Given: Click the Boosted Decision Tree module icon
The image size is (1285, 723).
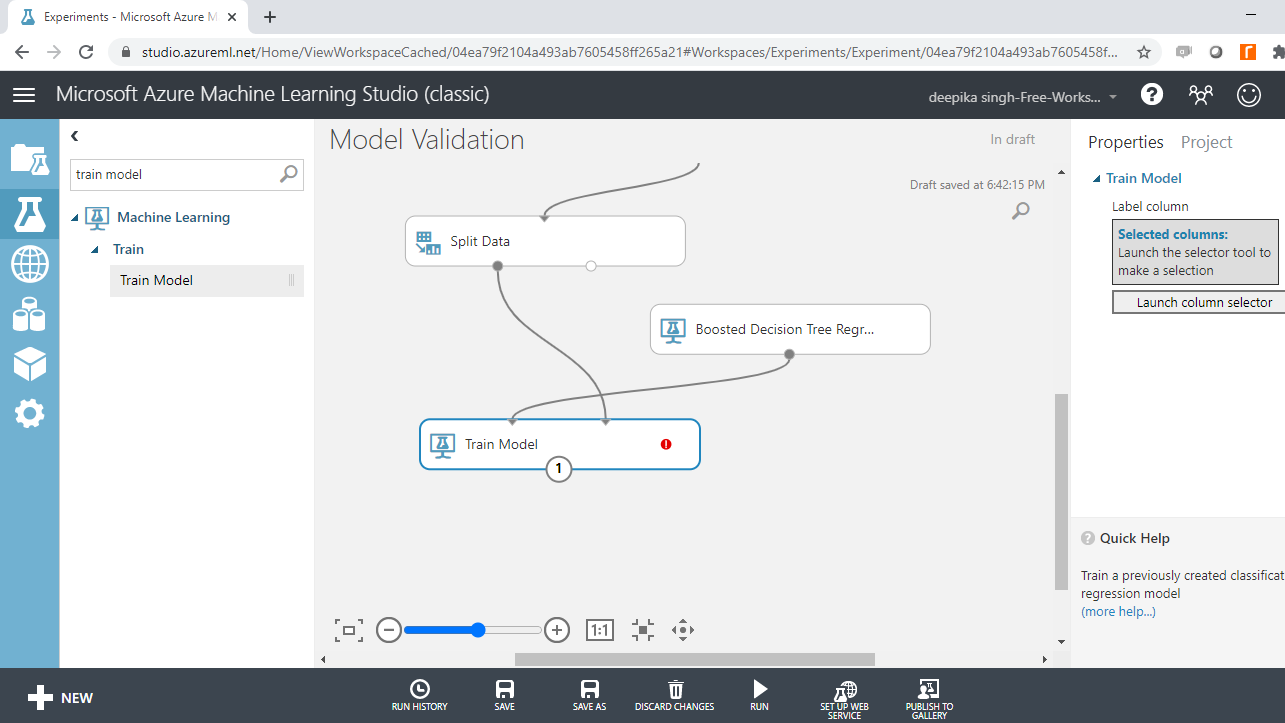Looking at the screenshot, I should [x=673, y=330].
